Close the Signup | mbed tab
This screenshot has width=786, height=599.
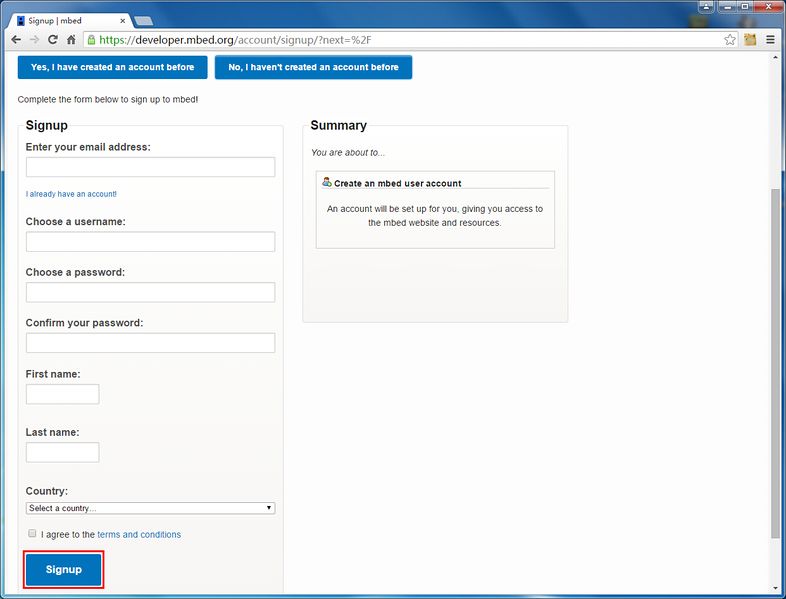[x=122, y=21]
